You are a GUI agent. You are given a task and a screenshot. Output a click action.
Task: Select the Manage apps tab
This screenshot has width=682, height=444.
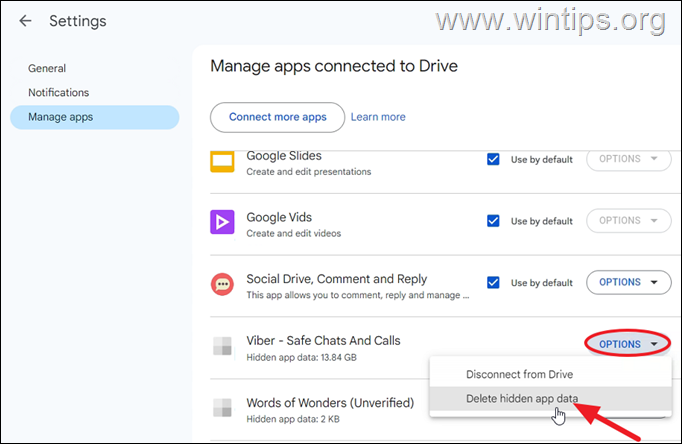click(x=95, y=117)
